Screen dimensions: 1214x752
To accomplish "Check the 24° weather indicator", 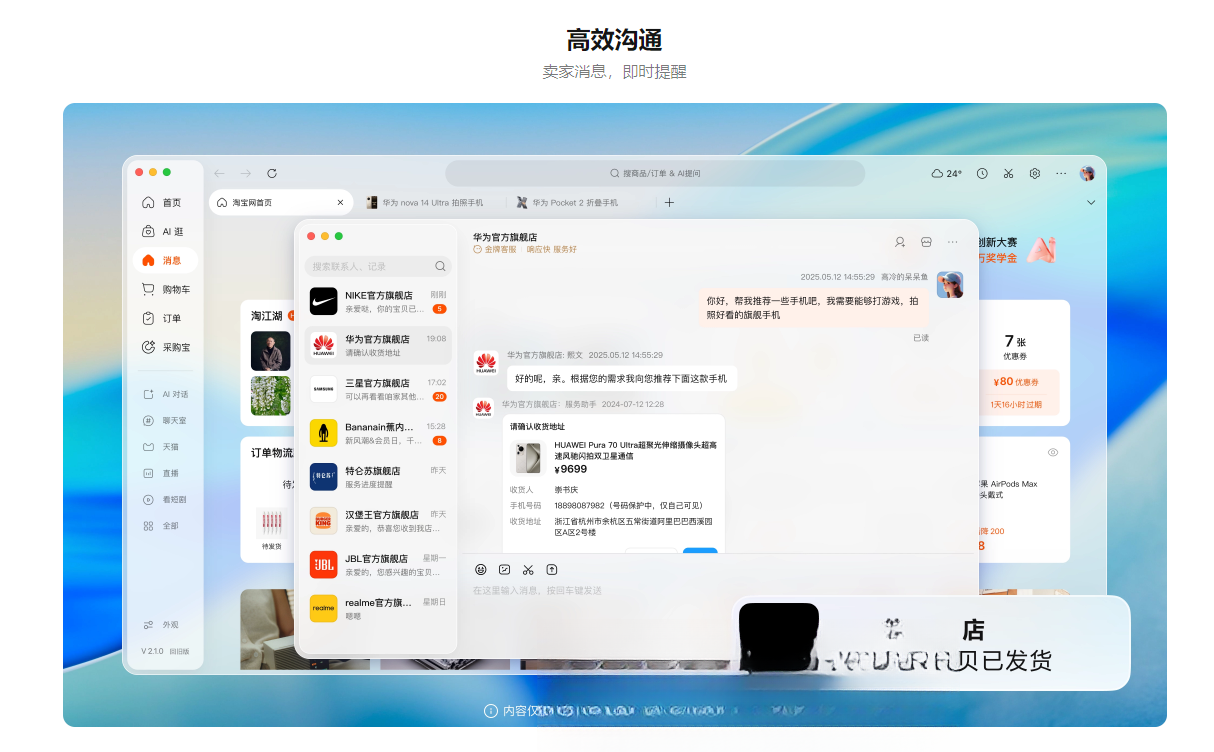I will coord(946,173).
